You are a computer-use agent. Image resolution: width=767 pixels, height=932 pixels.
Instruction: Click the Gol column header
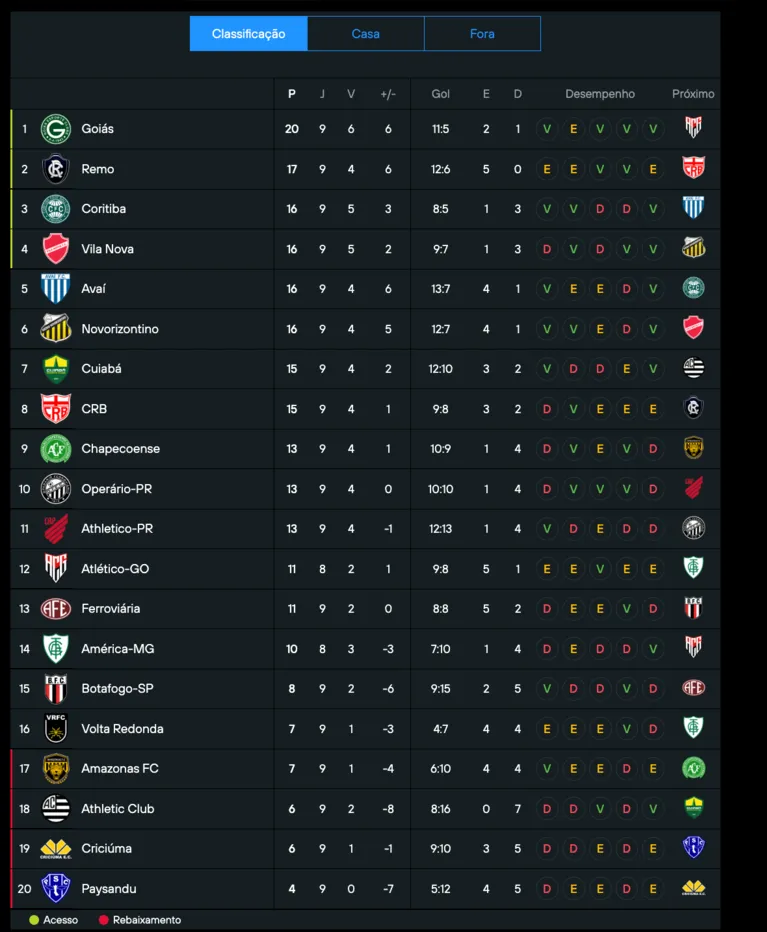click(440, 94)
